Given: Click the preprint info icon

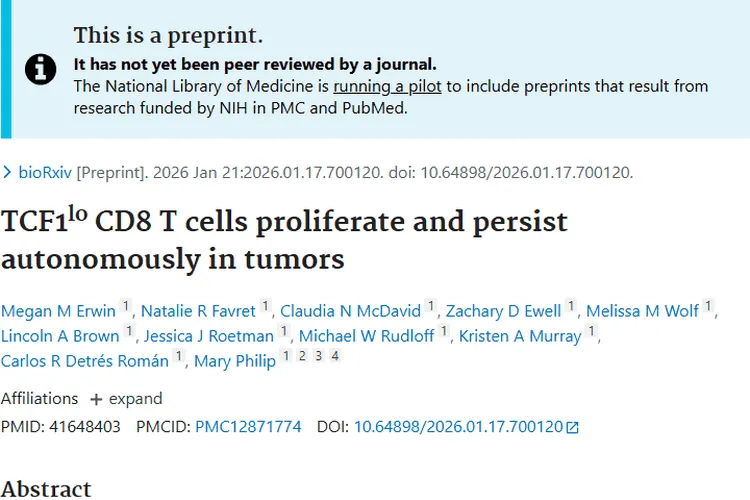Looking at the screenshot, I should coord(41,69).
